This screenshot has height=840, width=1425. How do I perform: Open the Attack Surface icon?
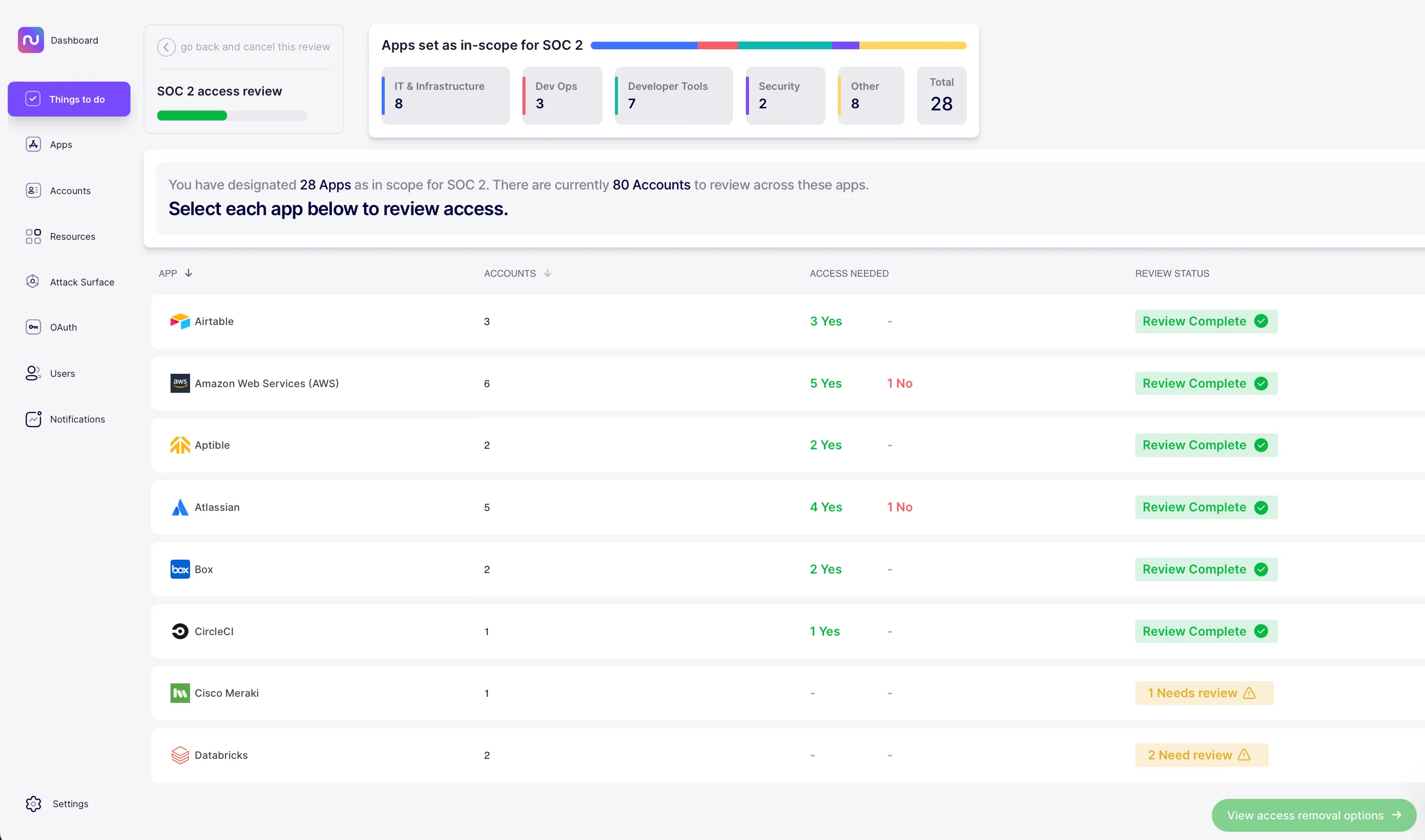tap(33, 281)
